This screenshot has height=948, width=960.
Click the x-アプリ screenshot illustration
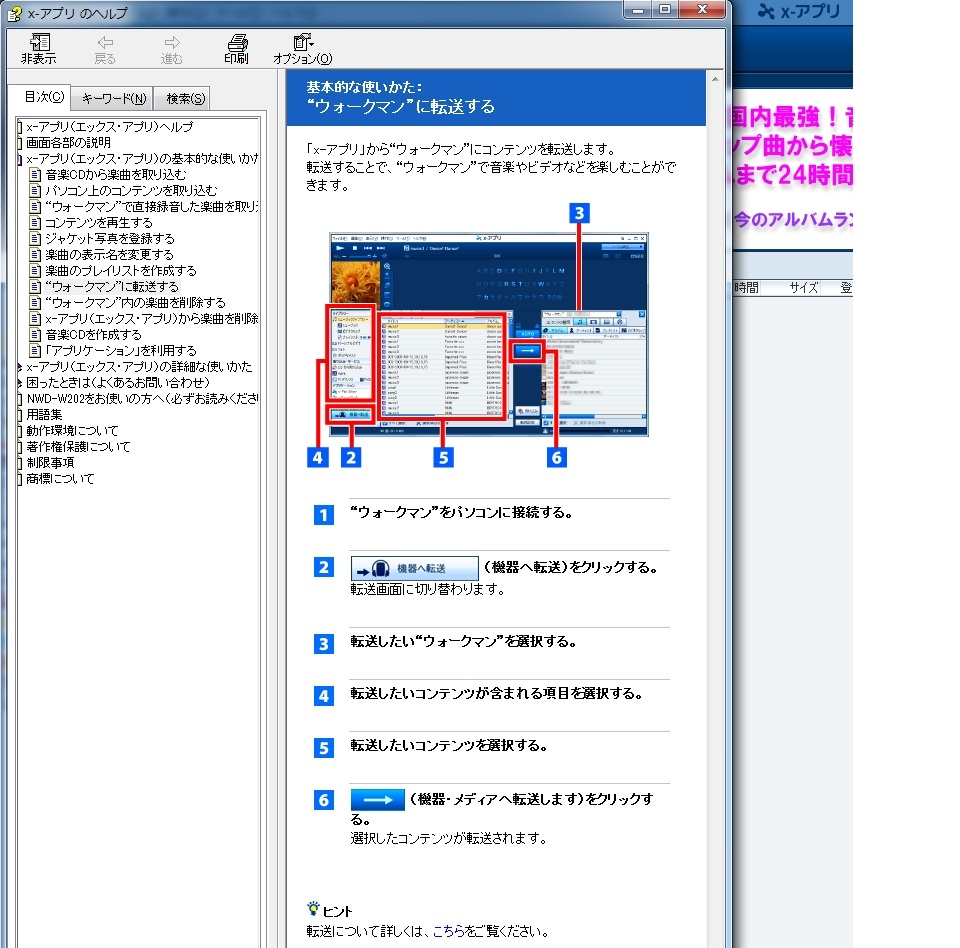tap(489, 334)
